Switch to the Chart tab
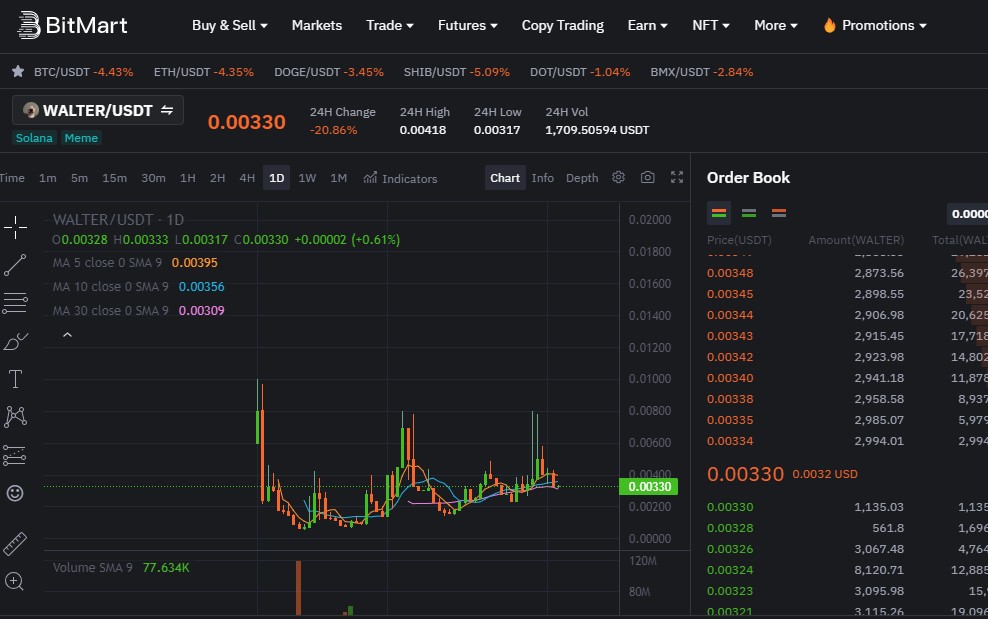 coord(505,178)
